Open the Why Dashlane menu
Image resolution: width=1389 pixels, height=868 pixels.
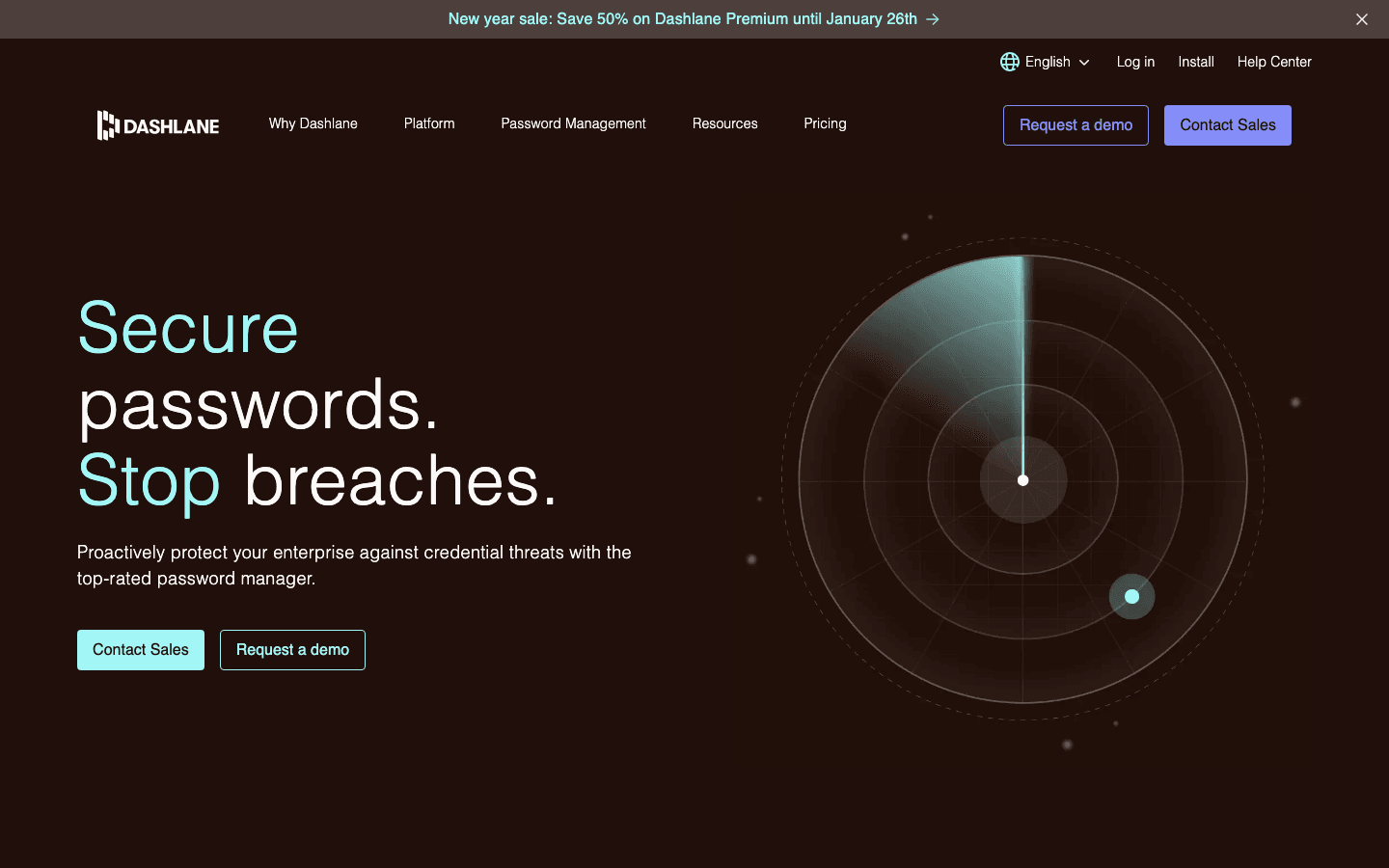[x=313, y=123]
